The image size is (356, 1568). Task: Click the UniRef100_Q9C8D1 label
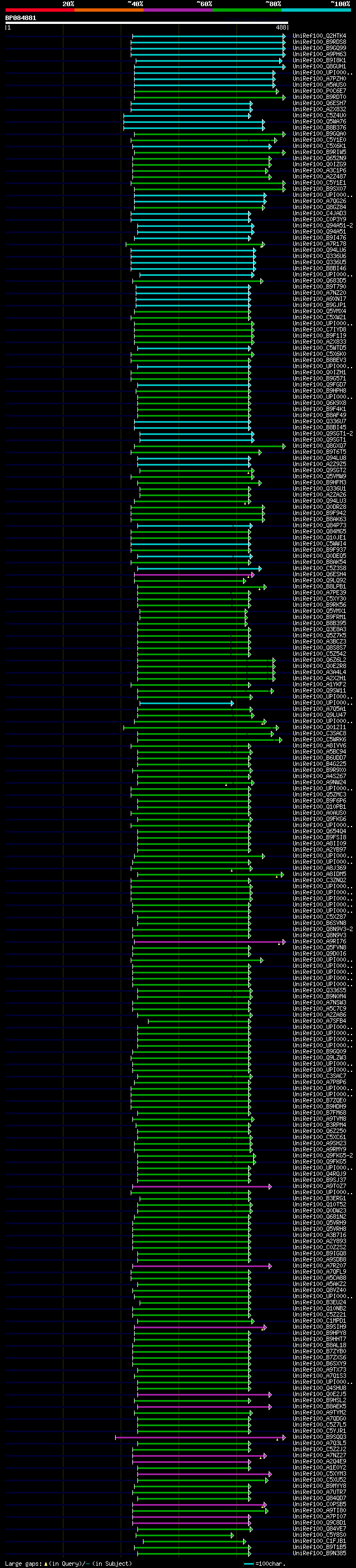click(x=319, y=1522)
